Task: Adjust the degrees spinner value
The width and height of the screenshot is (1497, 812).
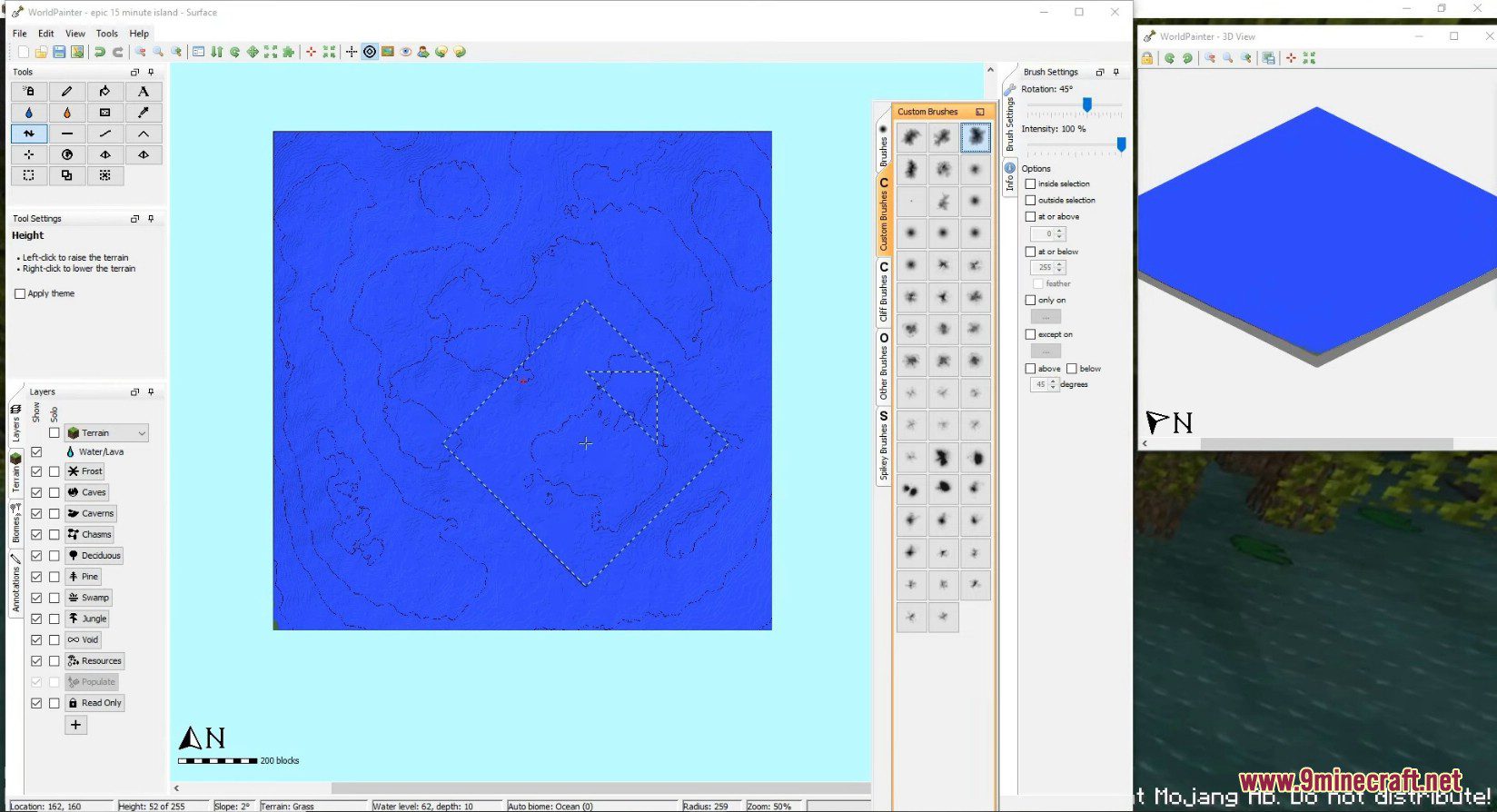Action: click(x=1045, y=385)
